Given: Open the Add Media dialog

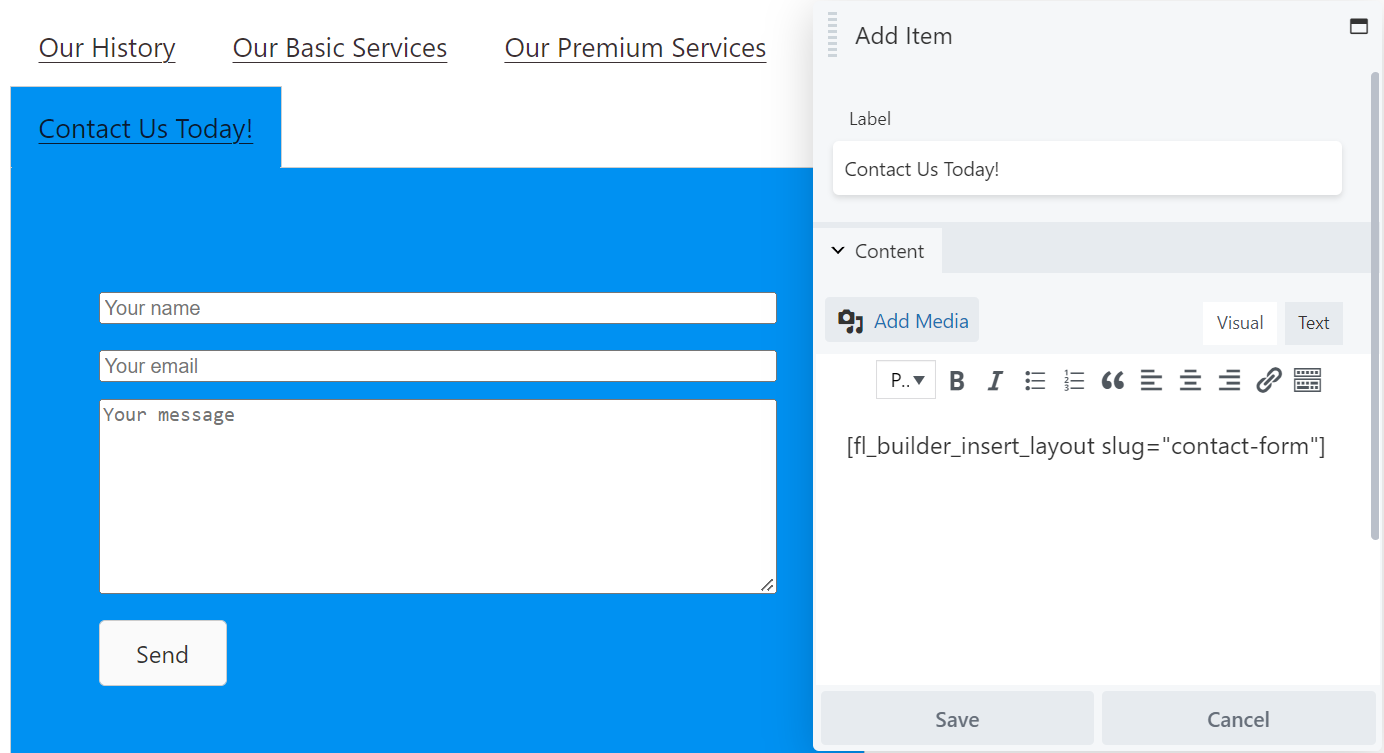Looking at the screenshot, I should tap(901, 320).
